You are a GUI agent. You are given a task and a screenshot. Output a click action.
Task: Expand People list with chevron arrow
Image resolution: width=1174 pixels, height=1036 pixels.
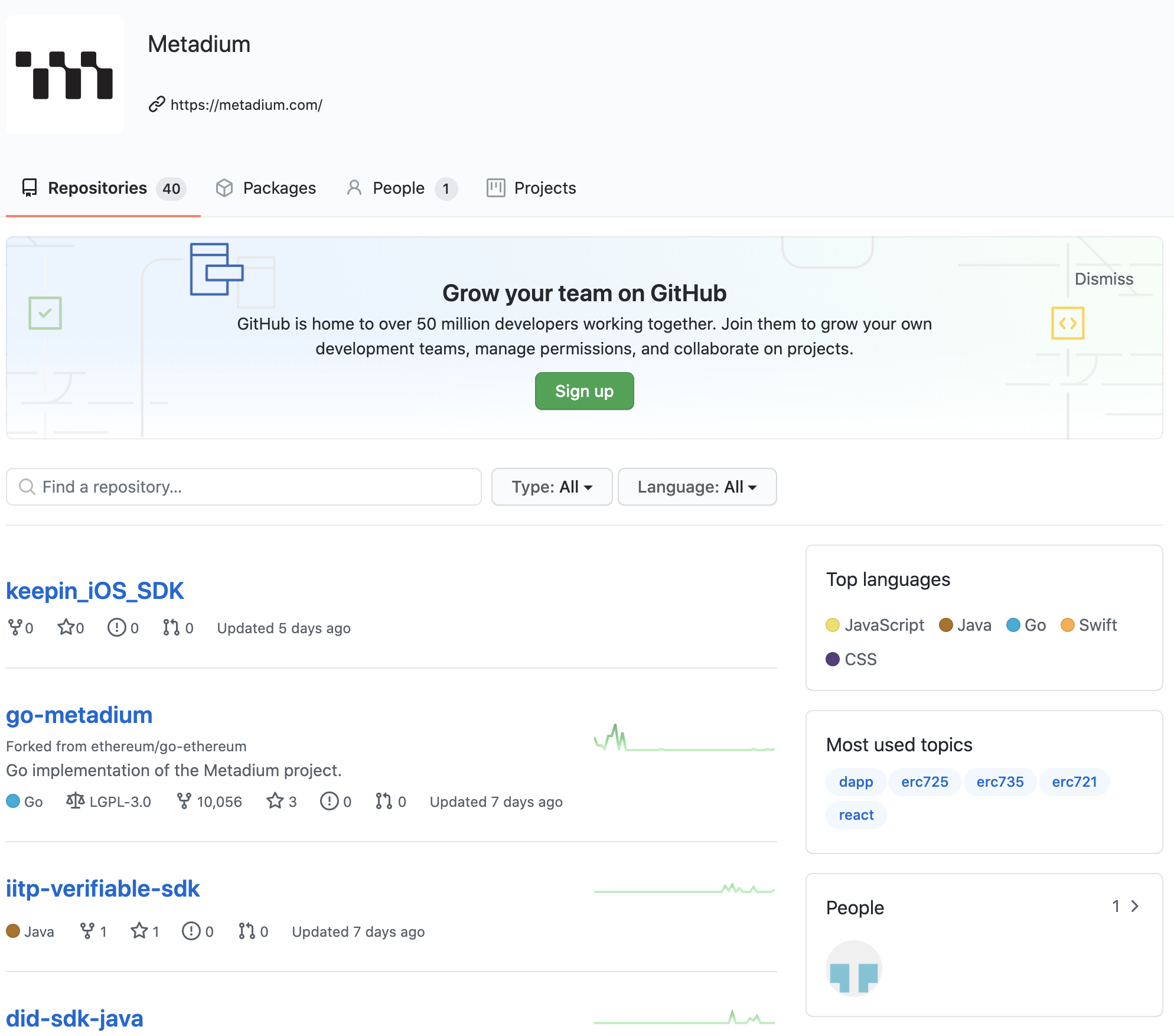click(x=1134, y=906)
